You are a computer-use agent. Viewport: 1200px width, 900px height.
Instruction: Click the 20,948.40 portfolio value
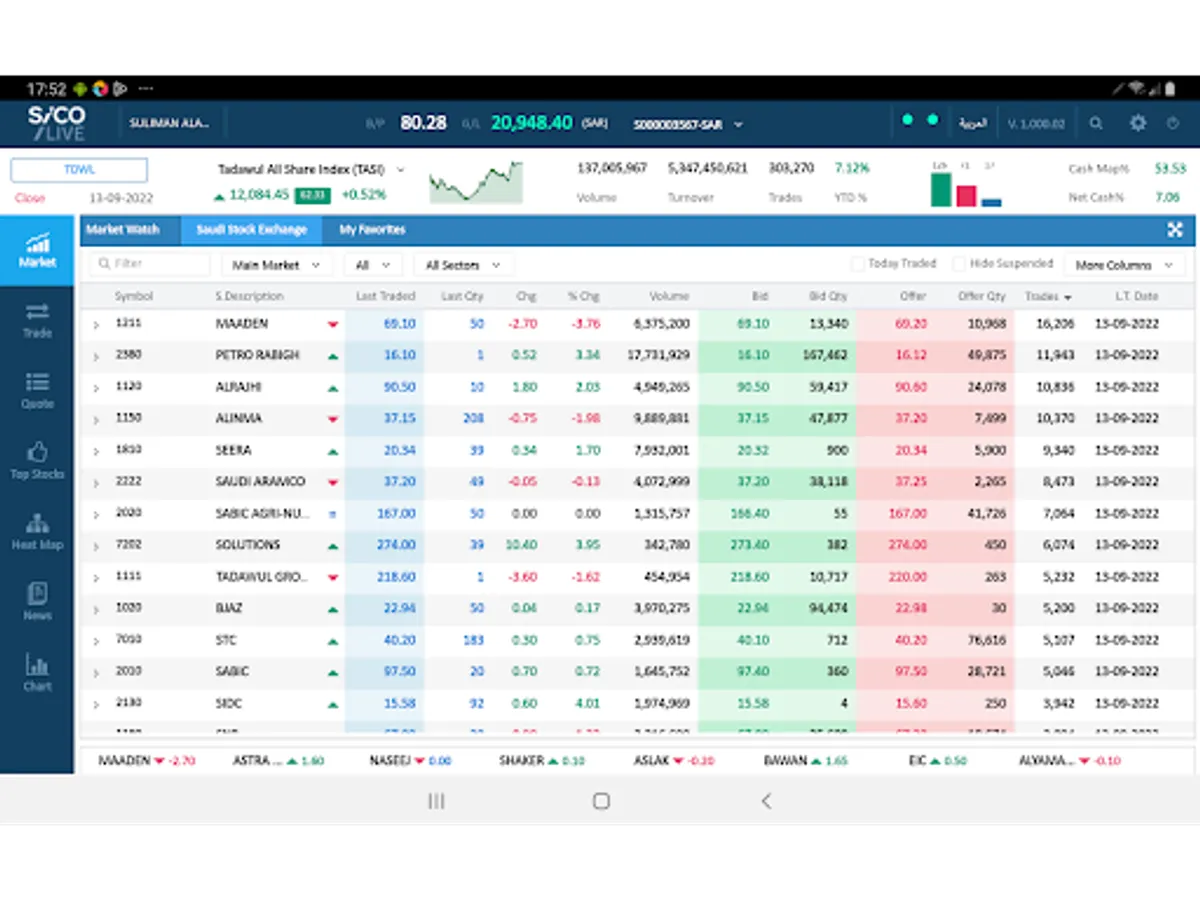[532, 123]
